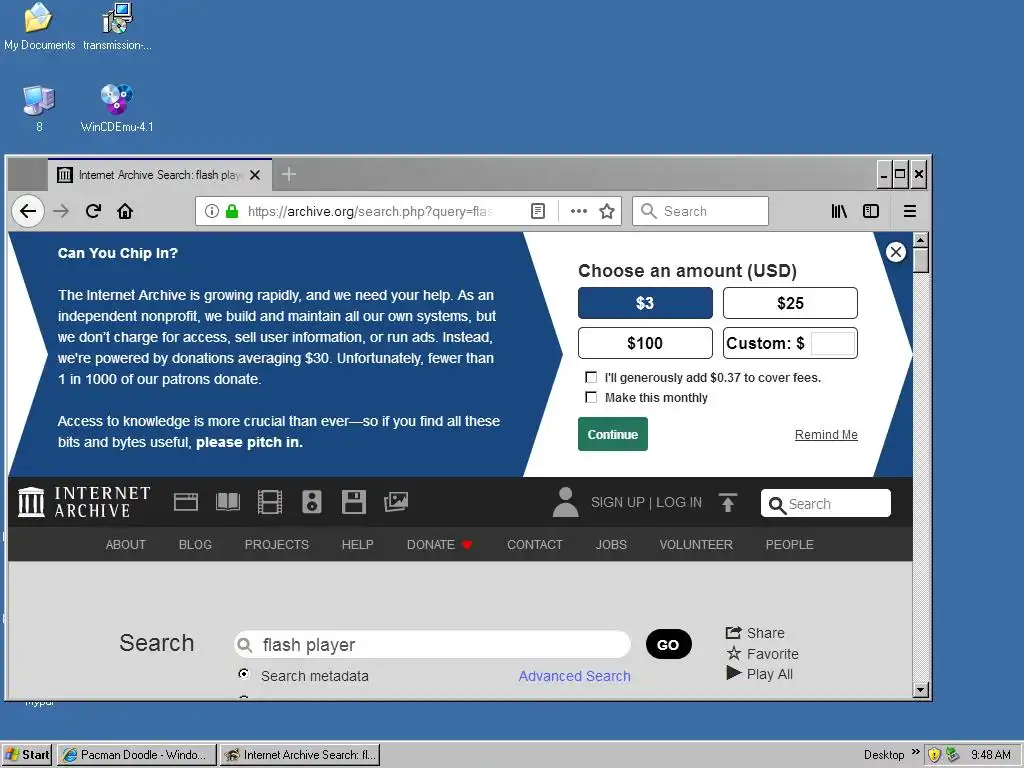The height and width of the screenshot is (768, 1024).
Task: Click the Favorite star link
Action: pos(762,654)
